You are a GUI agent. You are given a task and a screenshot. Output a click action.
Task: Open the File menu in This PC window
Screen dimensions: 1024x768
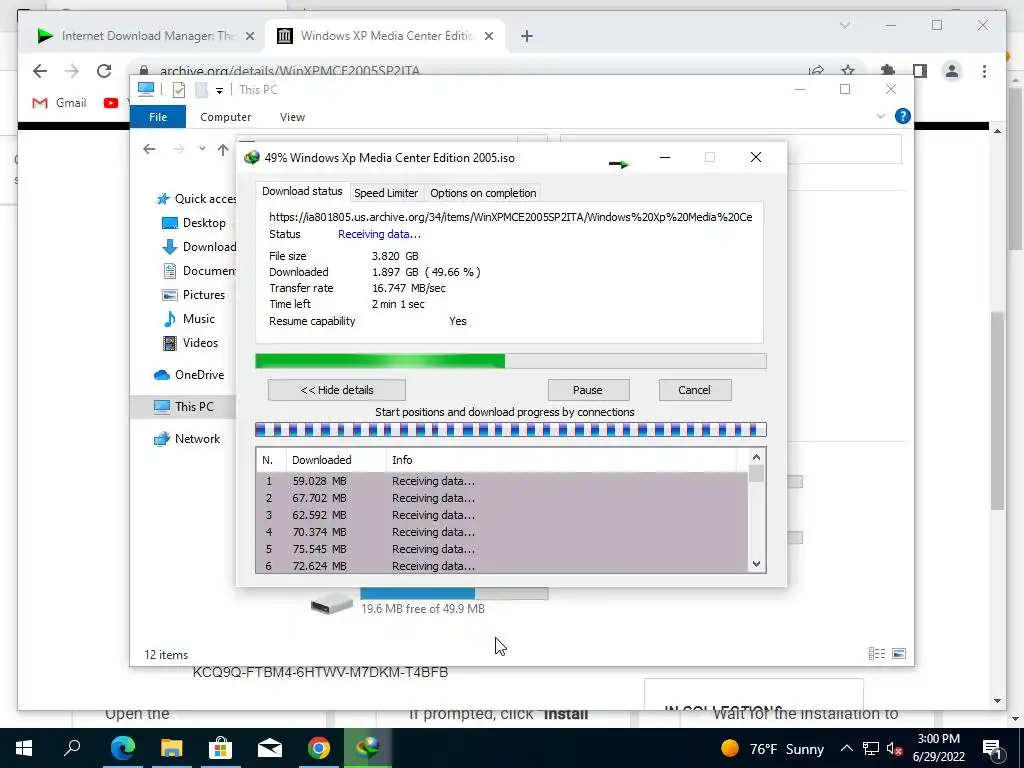coord(158,117)
